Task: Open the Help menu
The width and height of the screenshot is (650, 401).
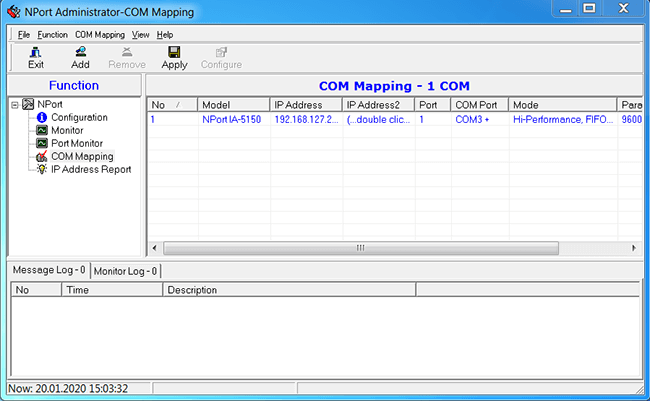Action: tap(165, 35)
